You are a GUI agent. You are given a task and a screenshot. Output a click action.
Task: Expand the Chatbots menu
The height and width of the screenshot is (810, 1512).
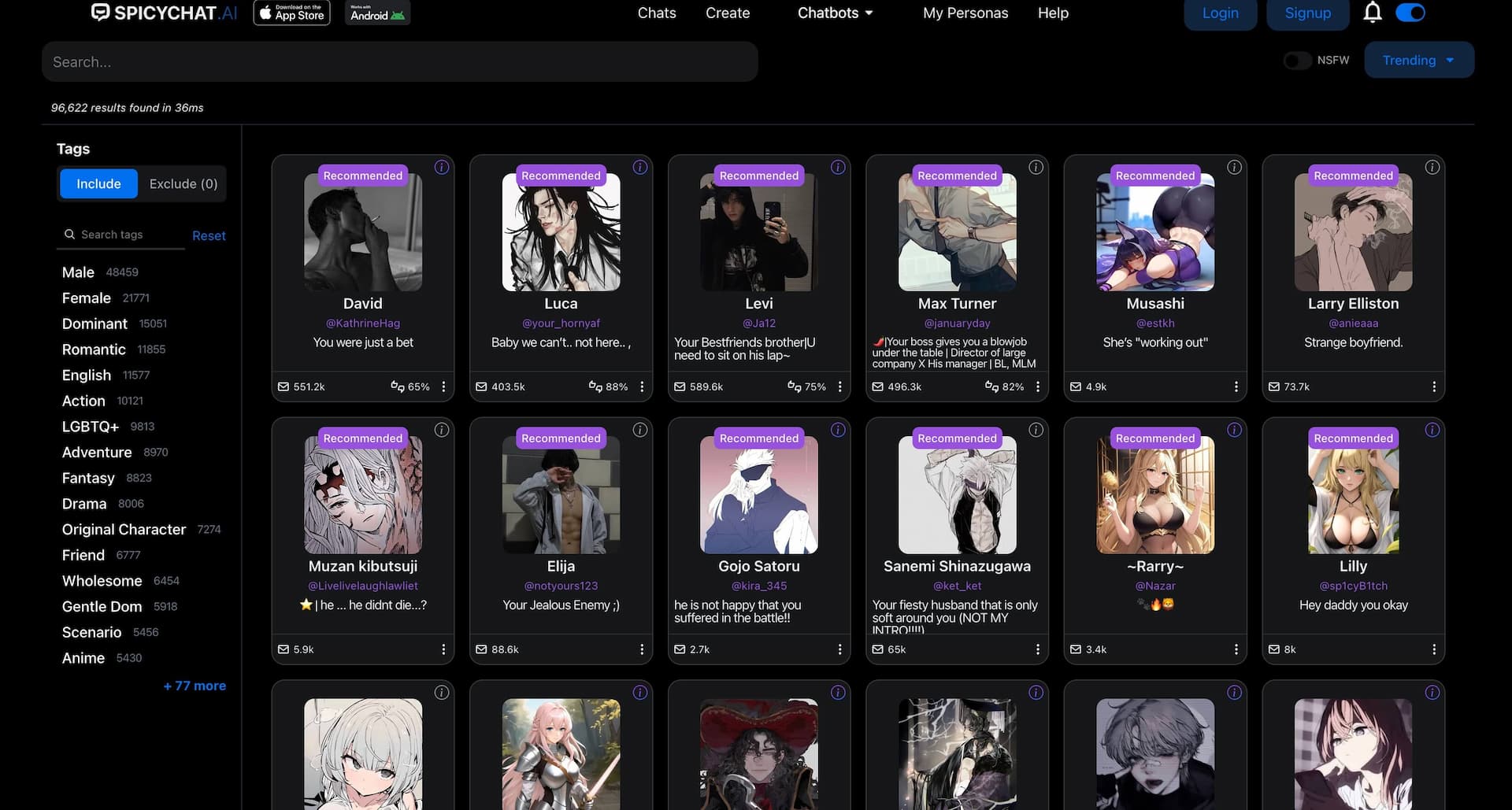click(x=835, y=13)
